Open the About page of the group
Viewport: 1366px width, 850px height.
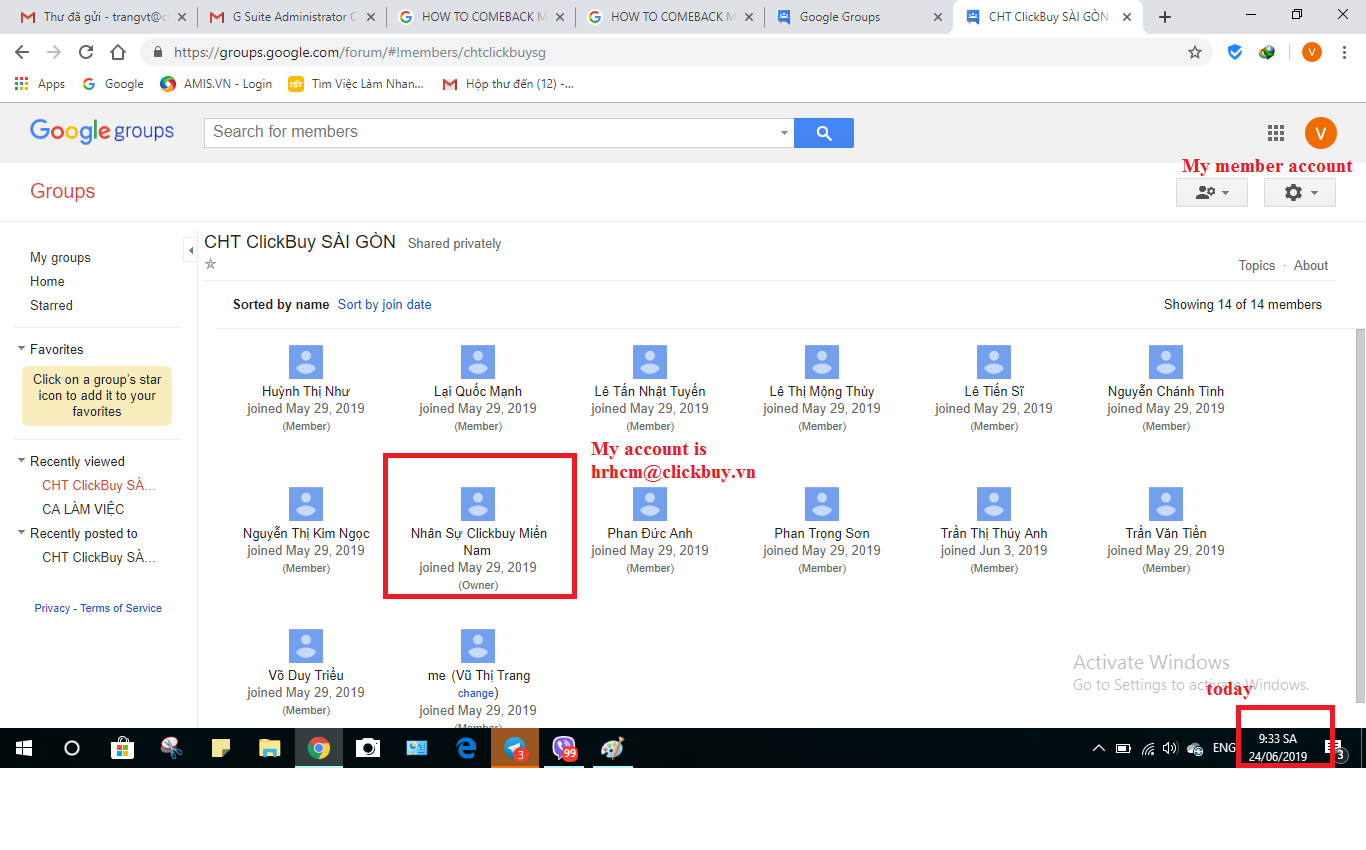click(x=1311, y=265)
